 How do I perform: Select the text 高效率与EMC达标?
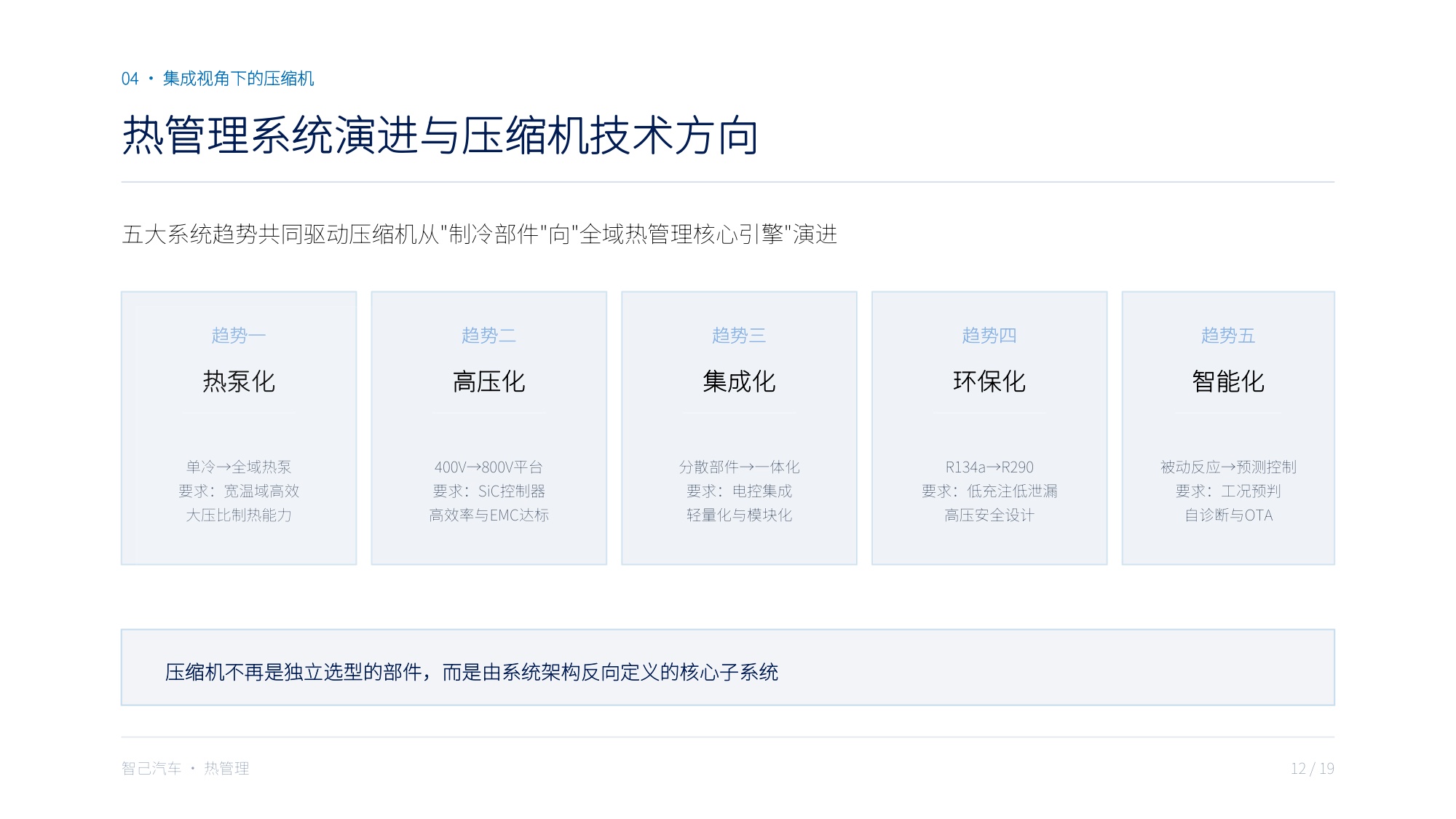point(489,515)
